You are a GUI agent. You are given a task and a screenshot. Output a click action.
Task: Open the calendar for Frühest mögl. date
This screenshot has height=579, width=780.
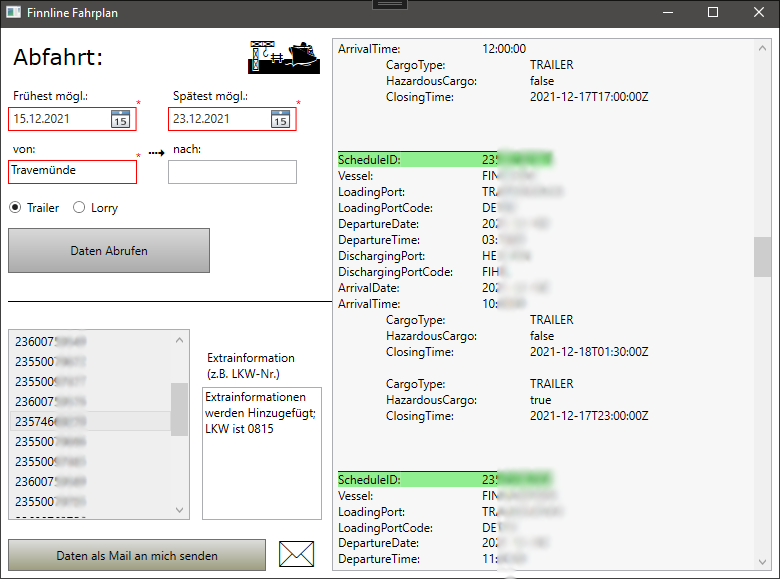tap(120, 119)
